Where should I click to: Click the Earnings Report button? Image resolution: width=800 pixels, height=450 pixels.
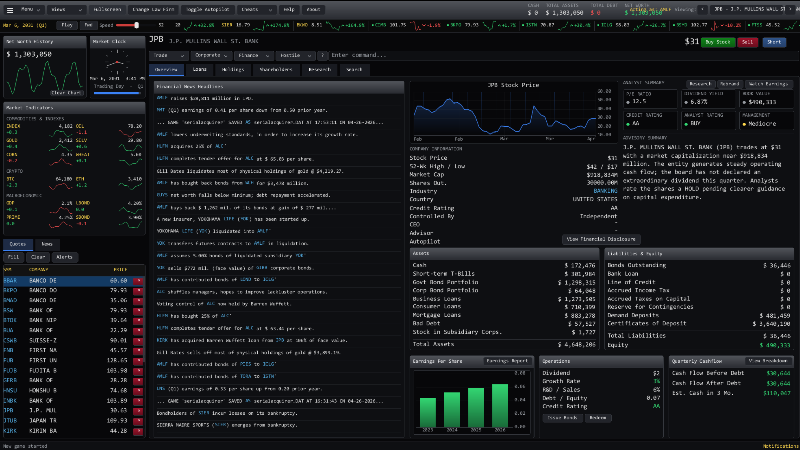(507, 361)
